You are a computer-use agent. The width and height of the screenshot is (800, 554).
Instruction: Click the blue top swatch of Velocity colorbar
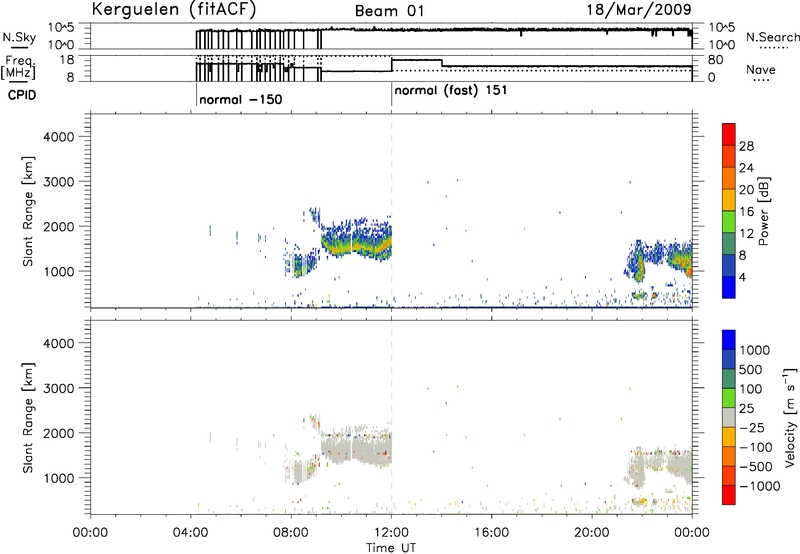click(x=729, y=340)
